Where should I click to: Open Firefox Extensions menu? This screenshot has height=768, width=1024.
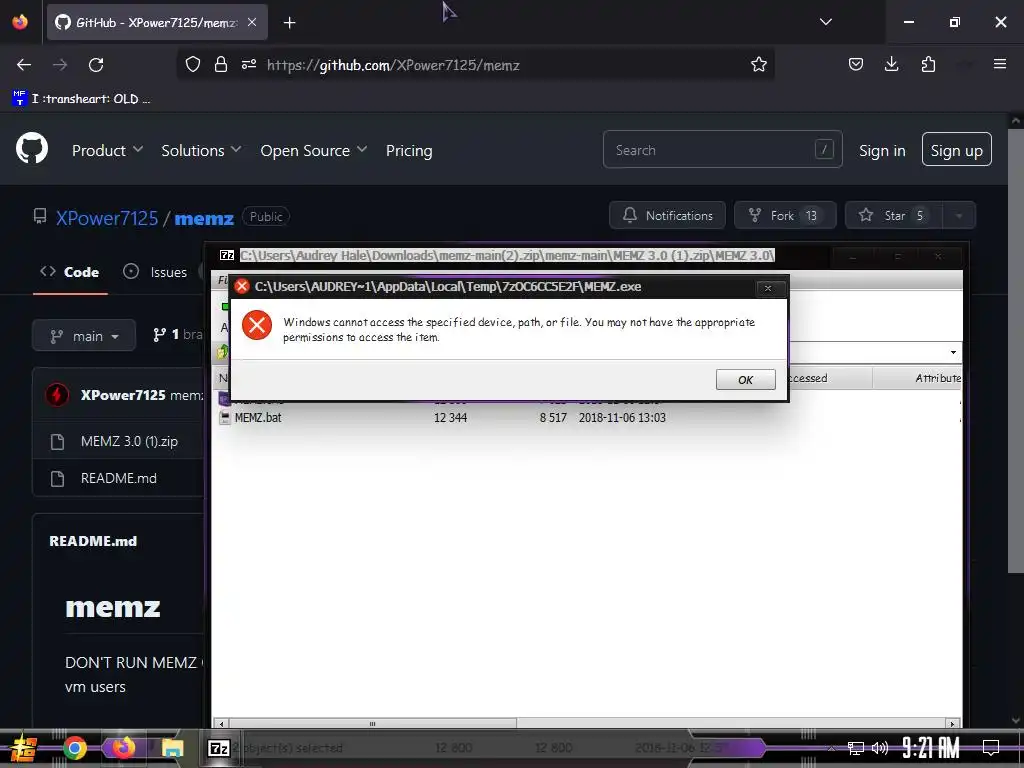point(928,64)
